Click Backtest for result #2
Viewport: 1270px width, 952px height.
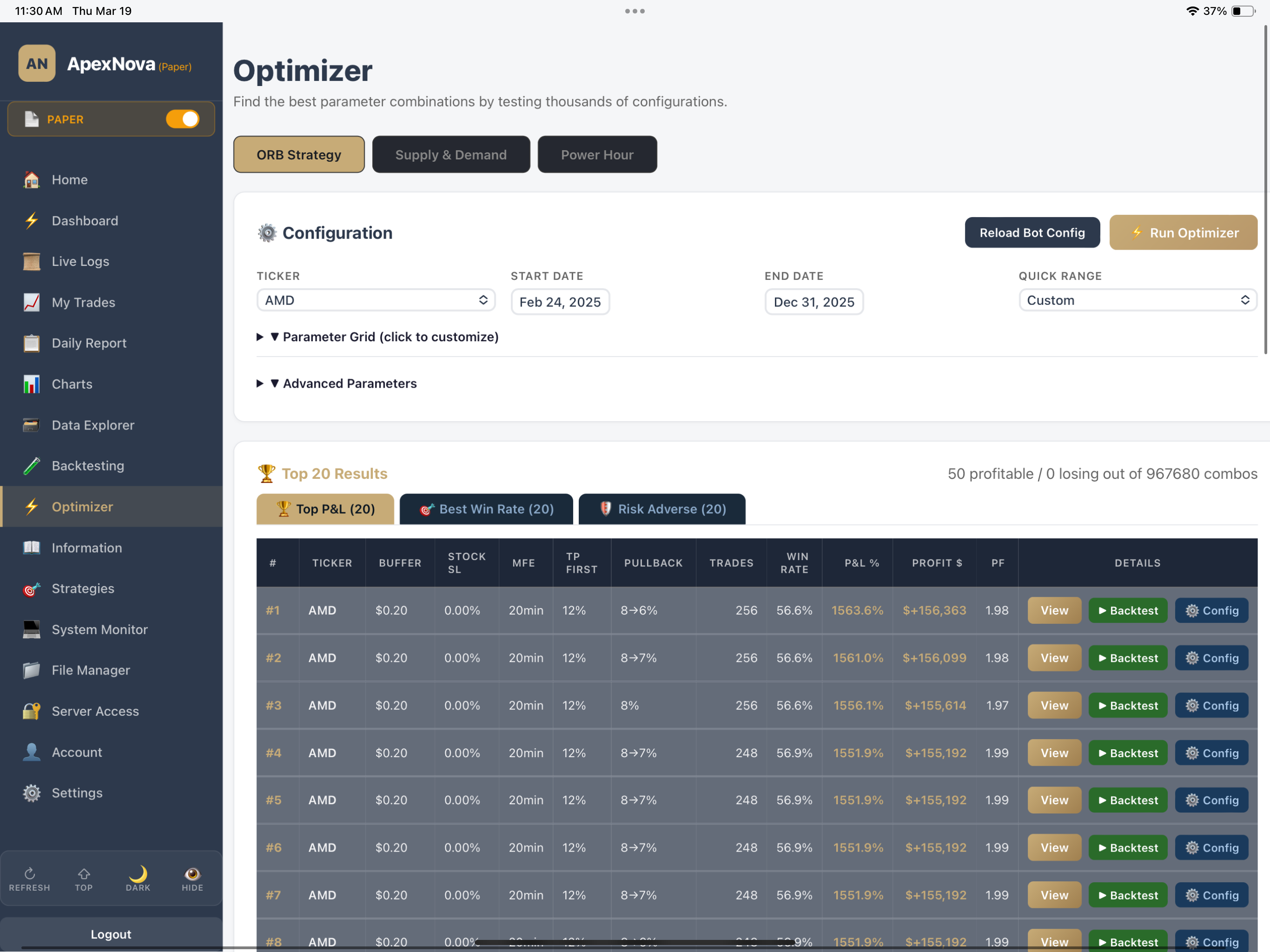point(1128,658)
